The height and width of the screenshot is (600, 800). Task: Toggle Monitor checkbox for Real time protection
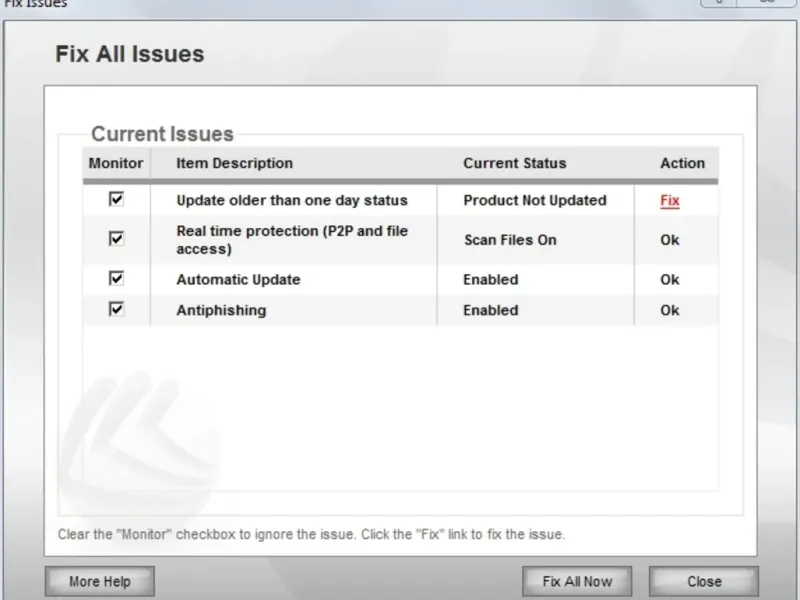(116, 239)
